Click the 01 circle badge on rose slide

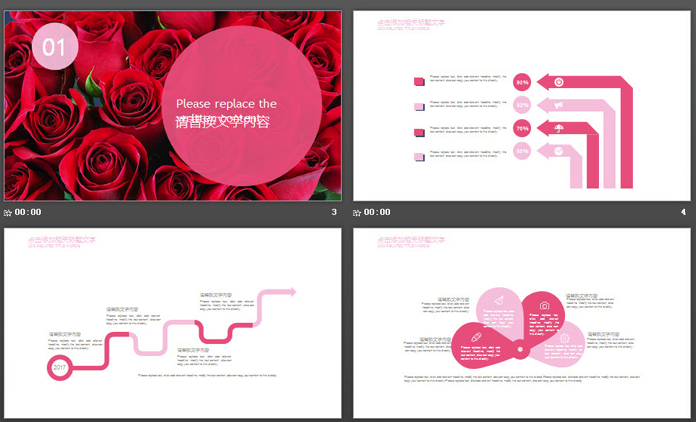54,47
